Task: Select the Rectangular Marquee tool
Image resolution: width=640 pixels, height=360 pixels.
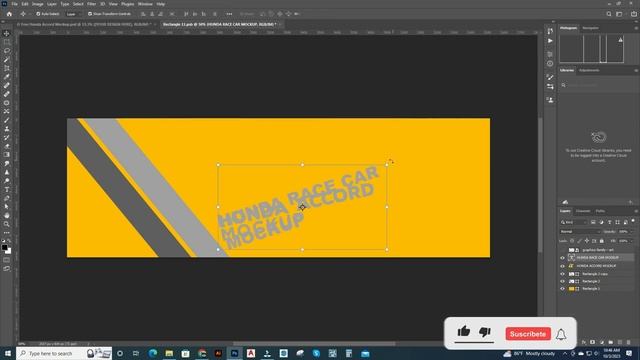Action: (7, 42)
